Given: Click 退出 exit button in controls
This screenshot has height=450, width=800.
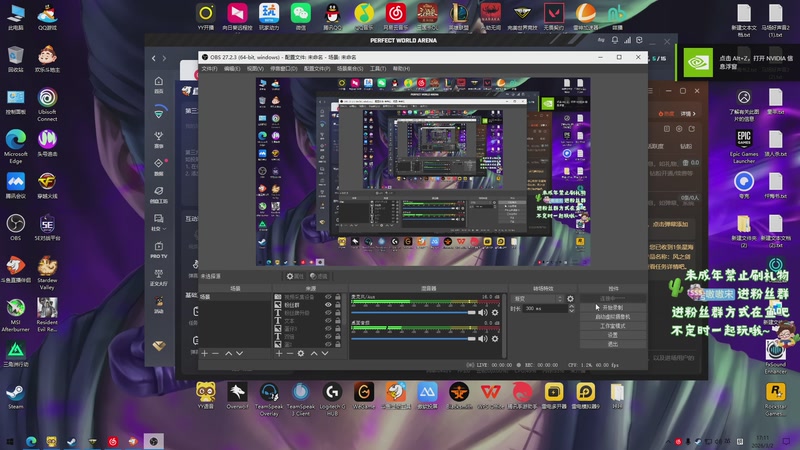Looking at the screenshot, I should point(613,344).
